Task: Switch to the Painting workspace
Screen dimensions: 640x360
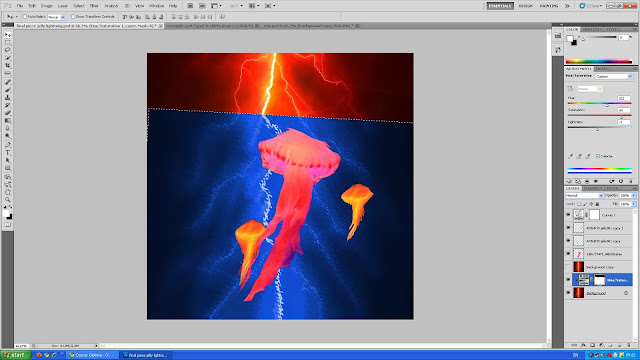Action: tap(549, 6)
